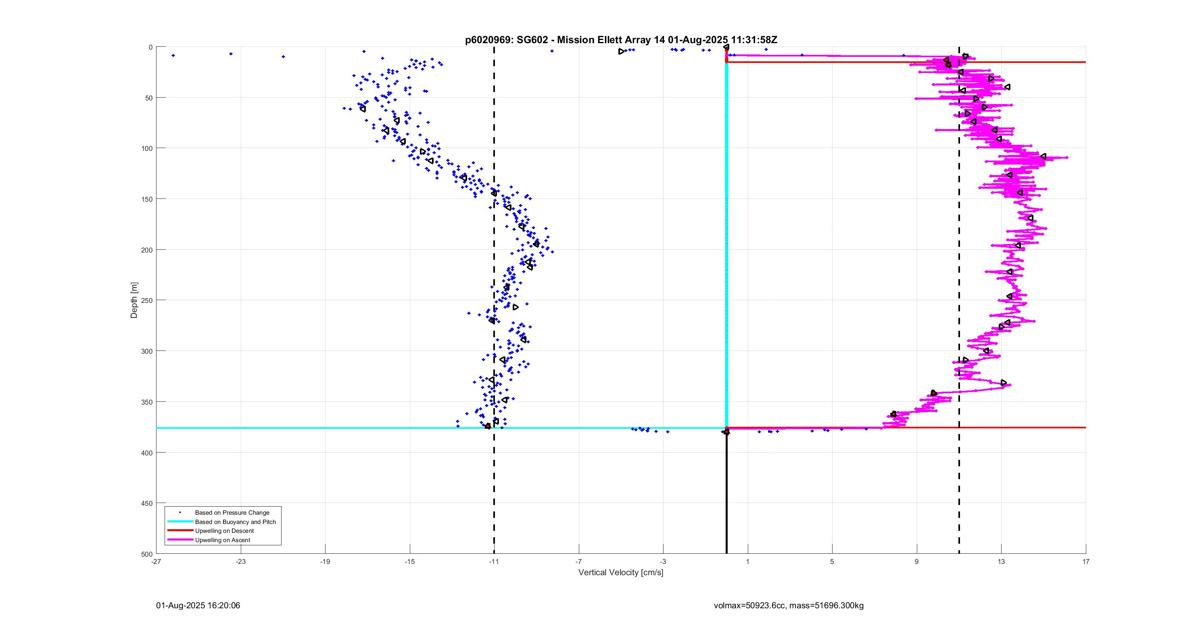Click x-axis tick label '-27'

coord(156,561)
